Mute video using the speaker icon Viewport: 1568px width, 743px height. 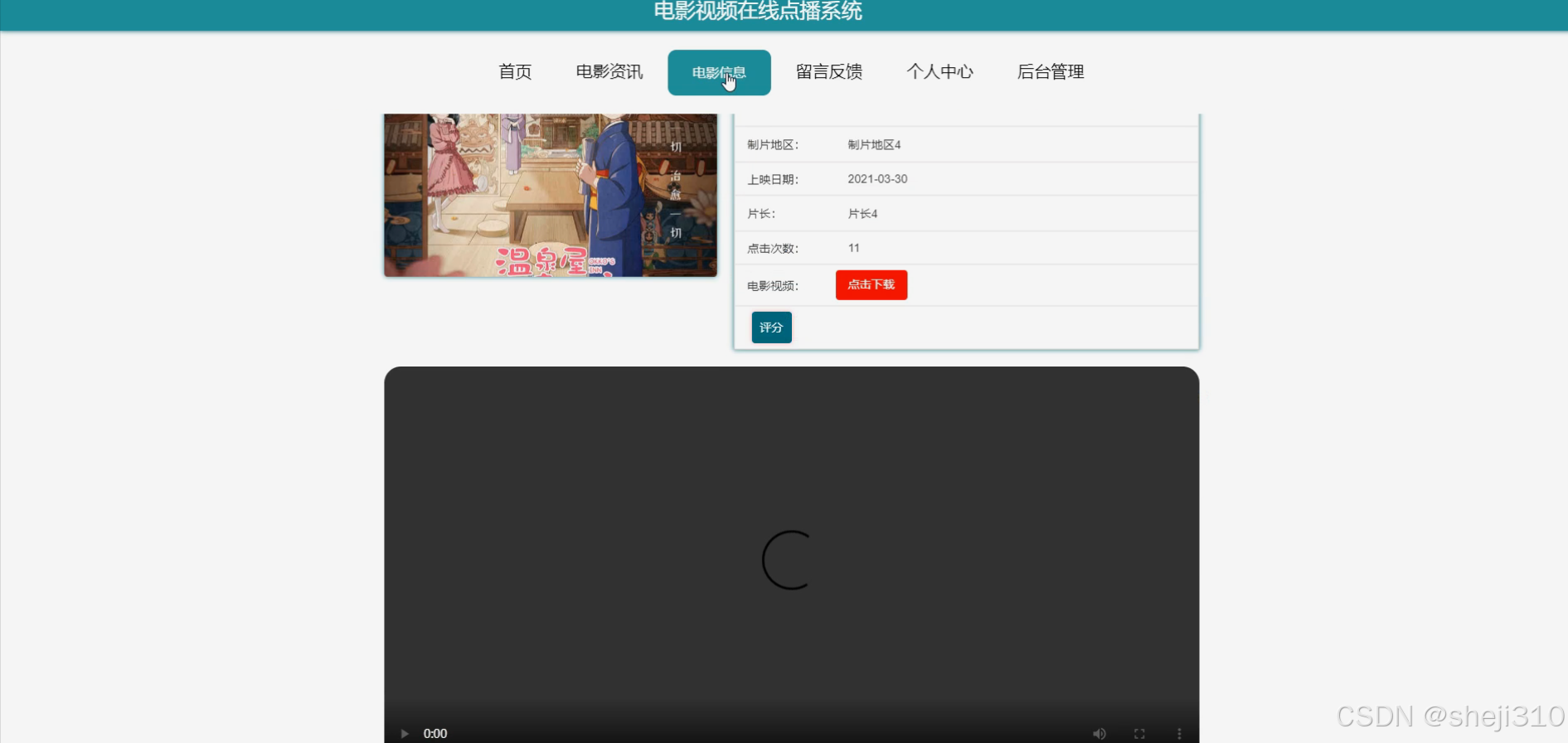click(x=1100, y=733)
